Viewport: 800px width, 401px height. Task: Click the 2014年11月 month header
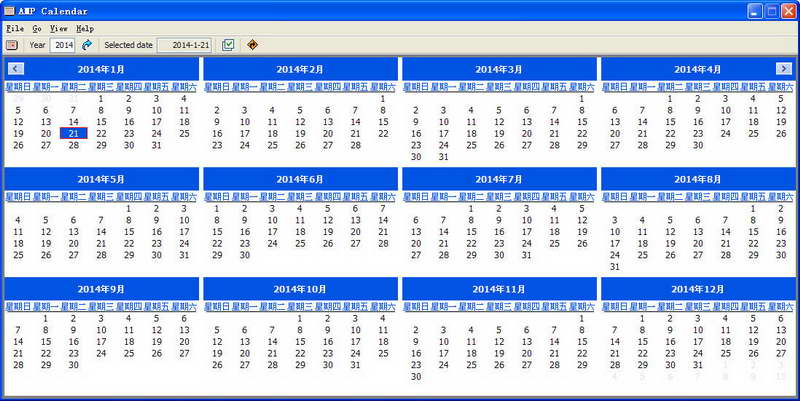(x=499, y=289)
